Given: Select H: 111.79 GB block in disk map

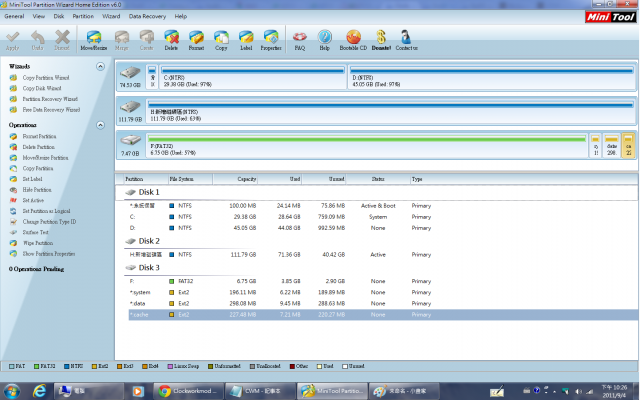Looking at the screenshot, I should pyautogui.click(x=391, y=111).
